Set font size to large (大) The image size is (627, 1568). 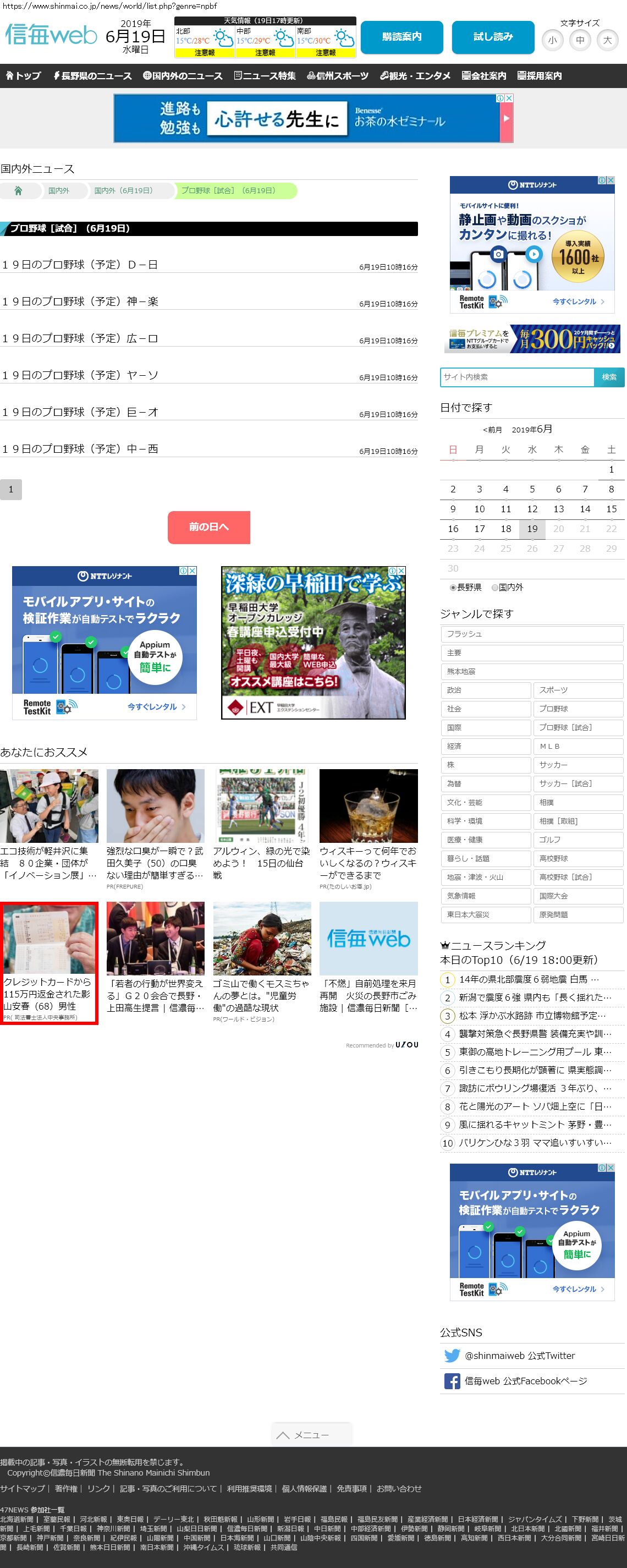[607, 41]
